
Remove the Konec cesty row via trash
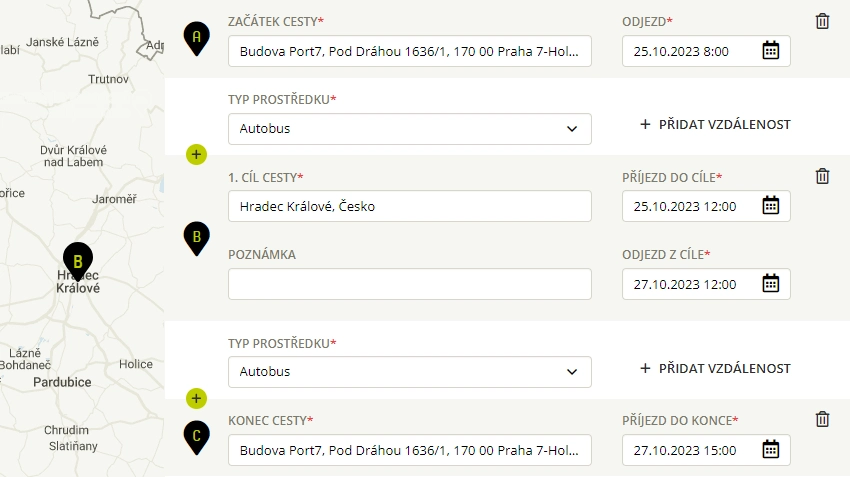(822, 419)
